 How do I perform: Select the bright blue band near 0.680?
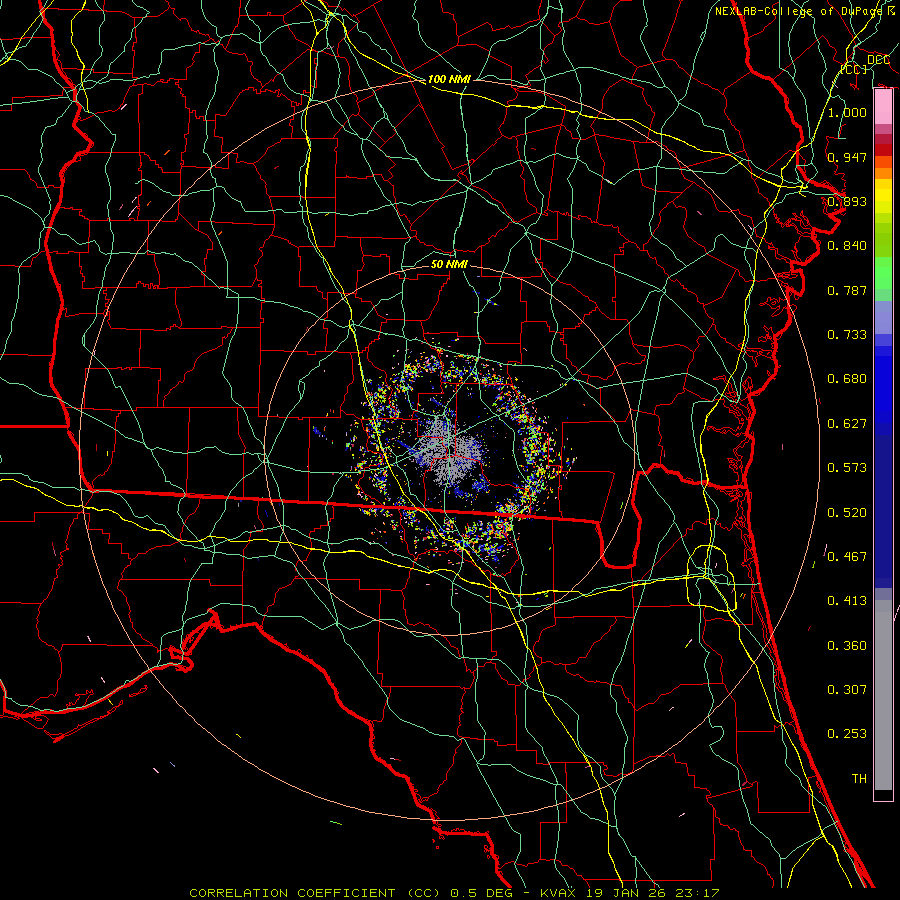tap(883, 380)
